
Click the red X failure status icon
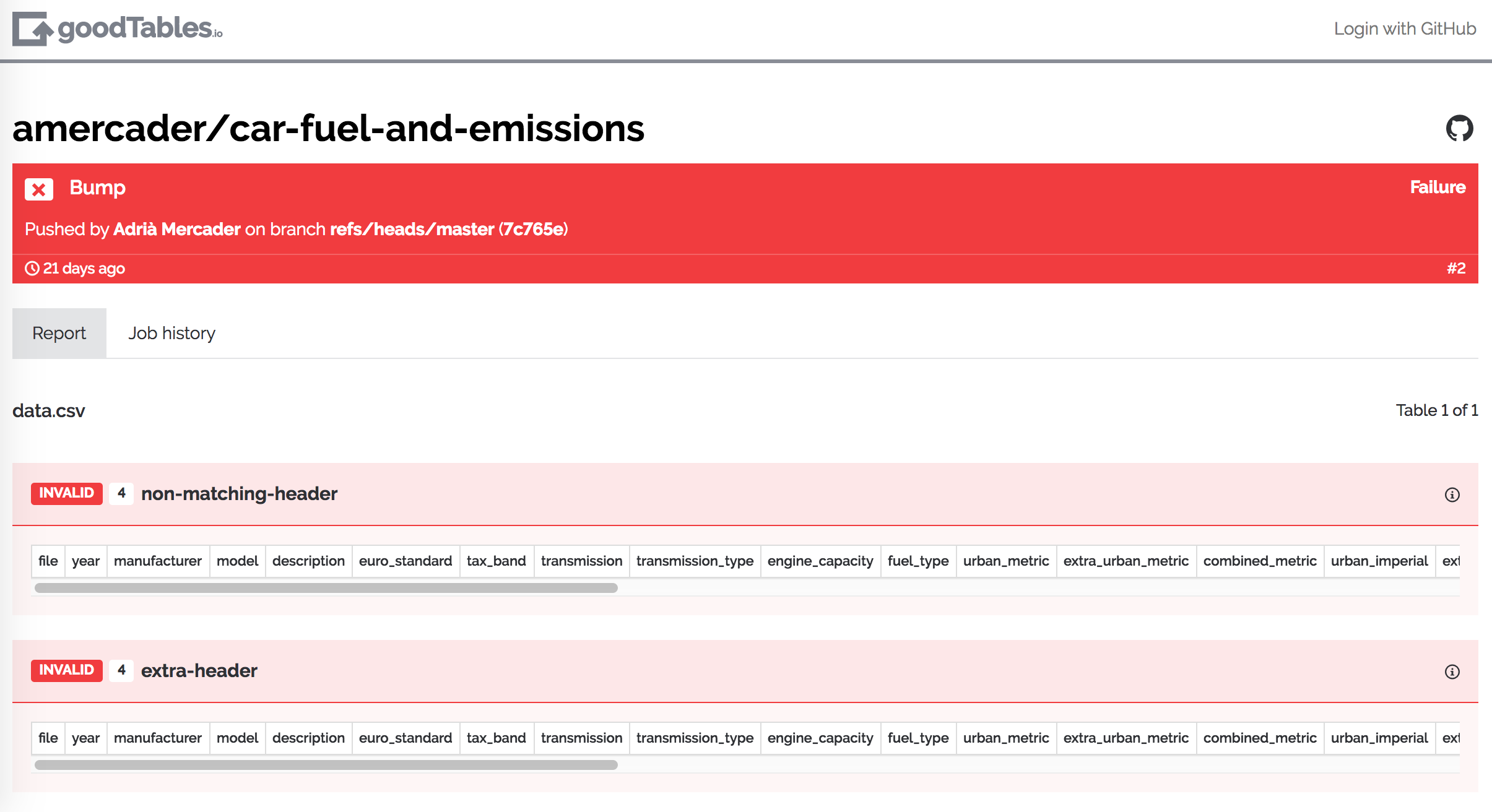37,189
